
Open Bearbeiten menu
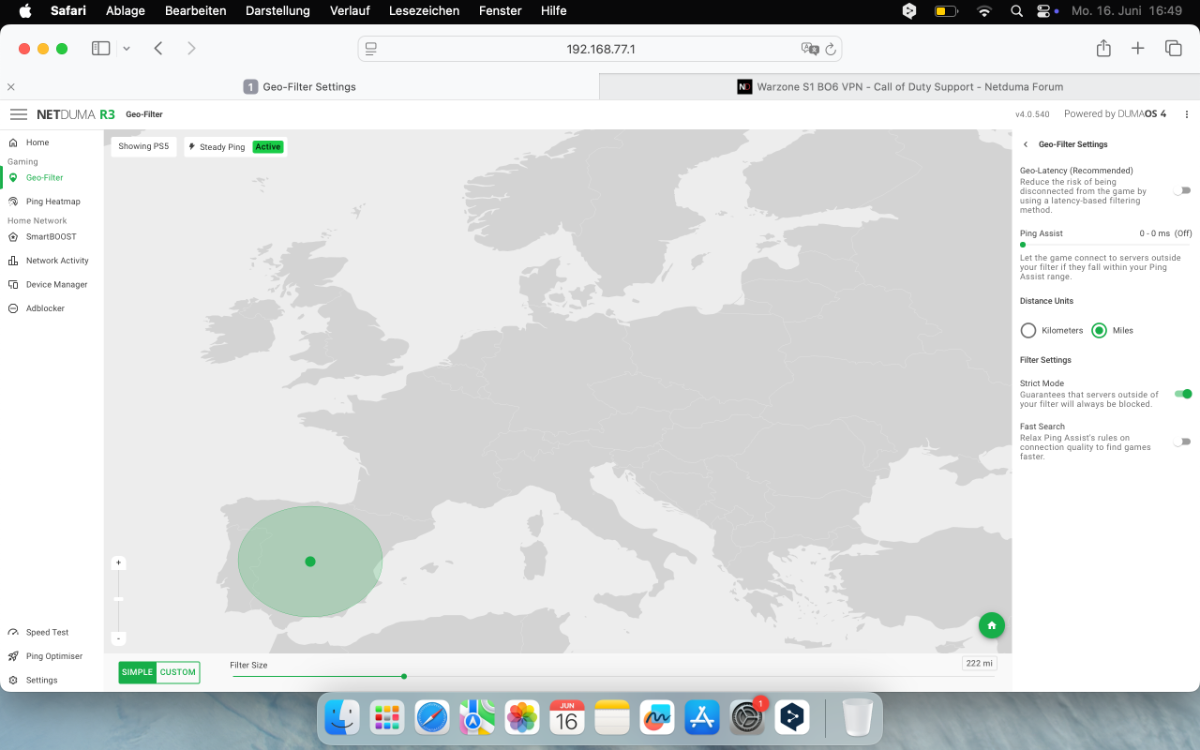tap(196, 11)
